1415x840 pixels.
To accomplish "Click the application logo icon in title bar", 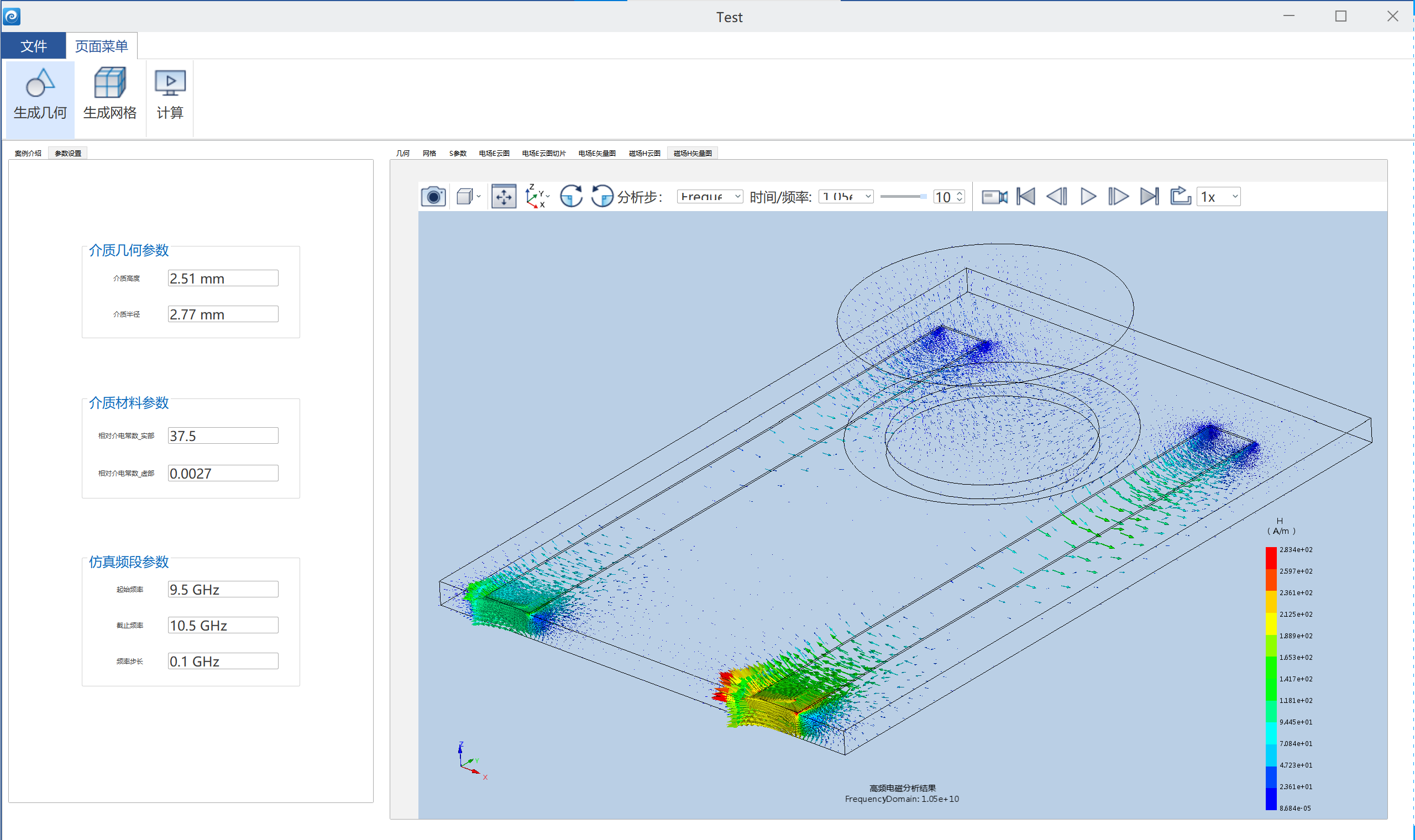I will coord(12,17).
